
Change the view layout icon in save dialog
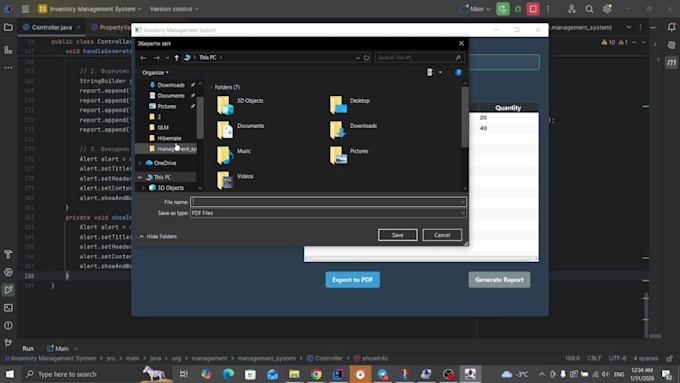pyautogui.click(x=430, y=72)
